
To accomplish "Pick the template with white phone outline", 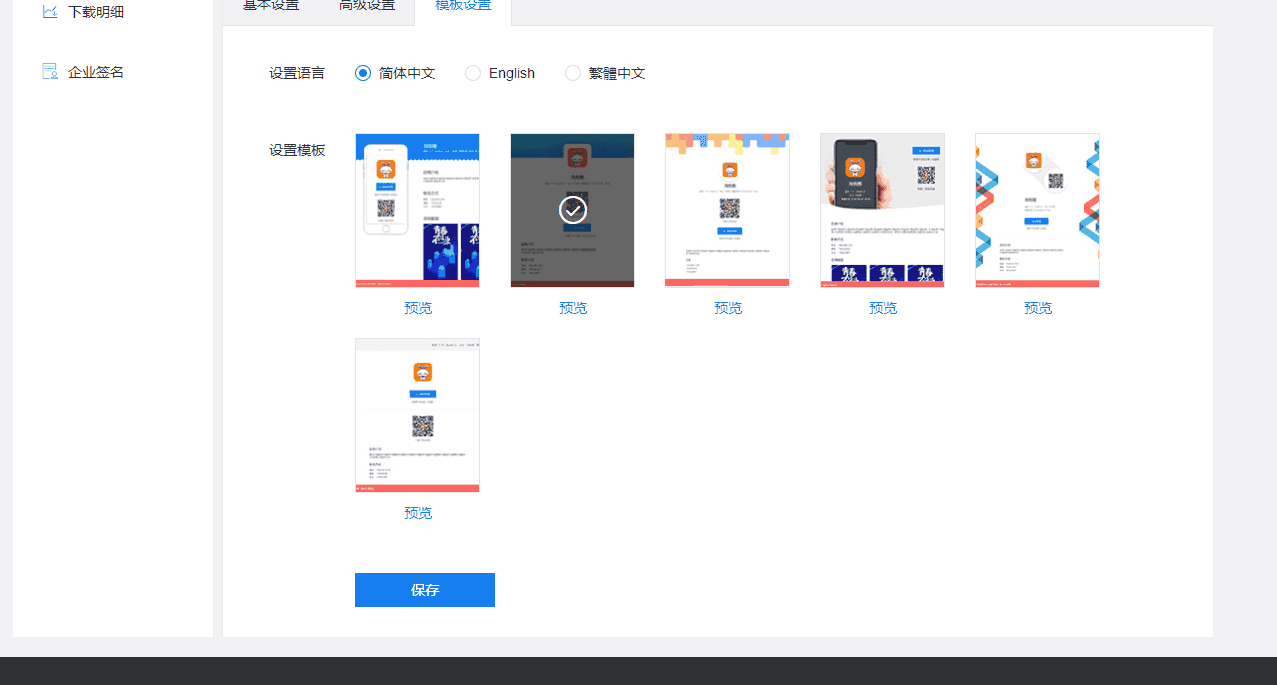I will pyautogui.click(x=417, y=210).
